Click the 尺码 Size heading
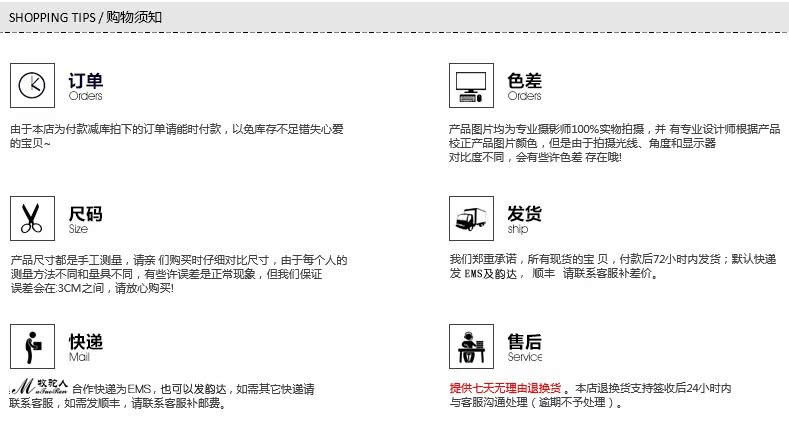 click(x=86, y=220)
